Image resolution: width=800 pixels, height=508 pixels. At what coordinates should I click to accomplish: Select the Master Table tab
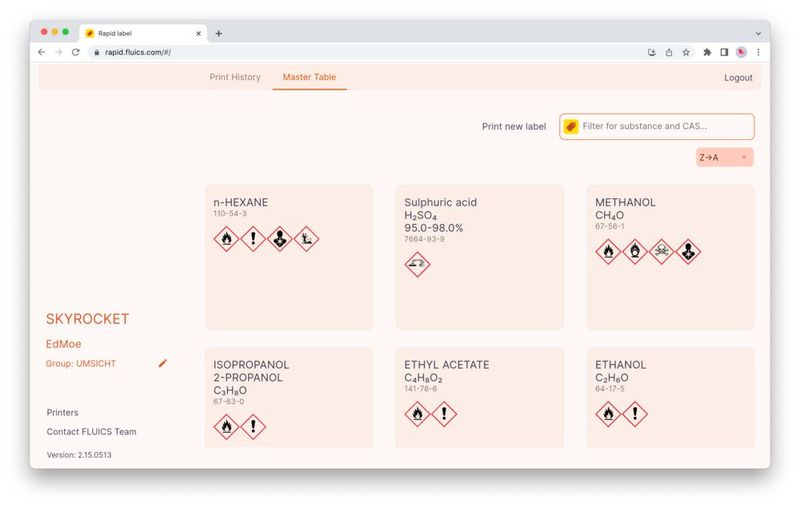coord(309,77)
